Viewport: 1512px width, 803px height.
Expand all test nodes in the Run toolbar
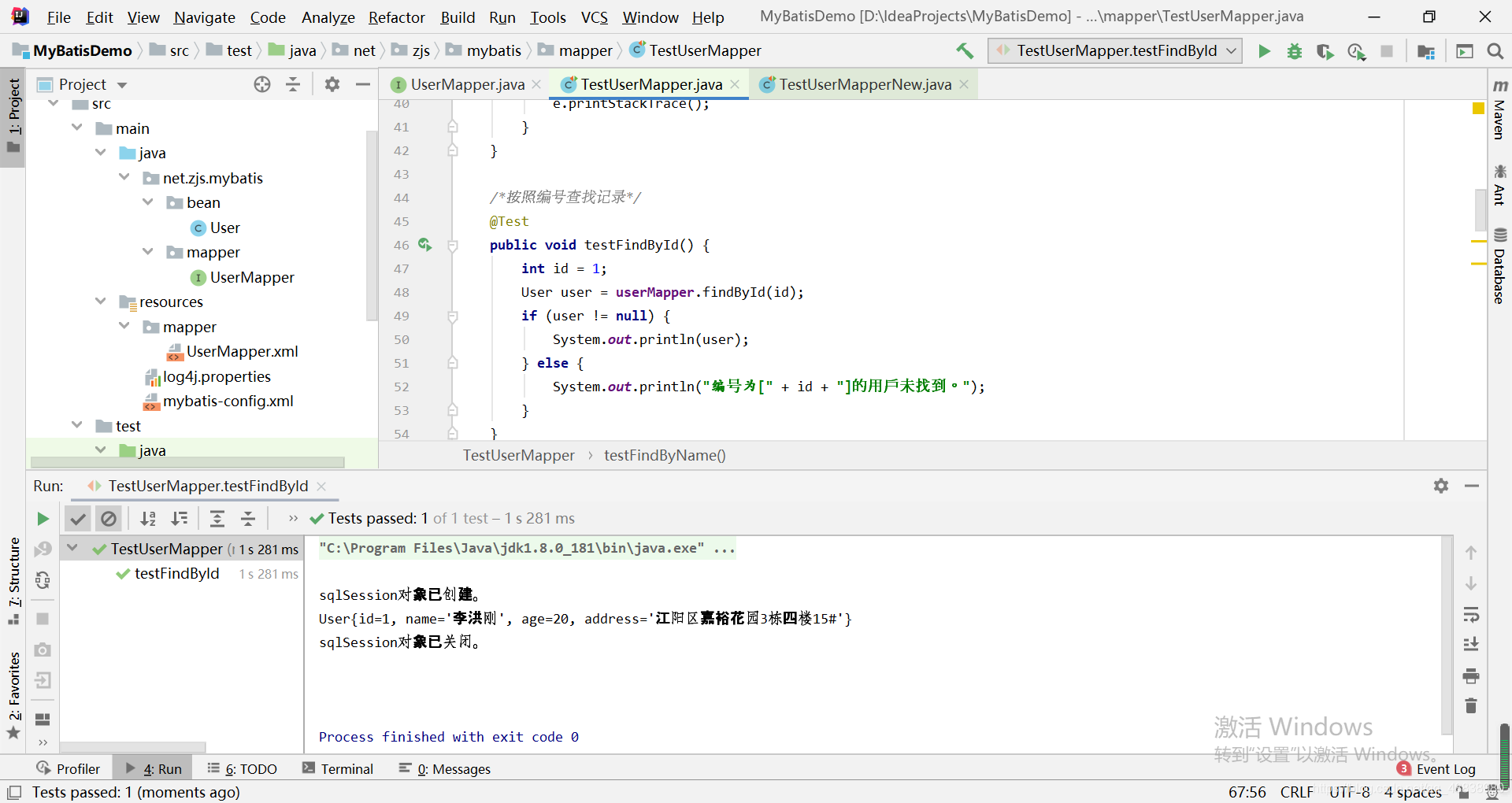pos(217,518)
